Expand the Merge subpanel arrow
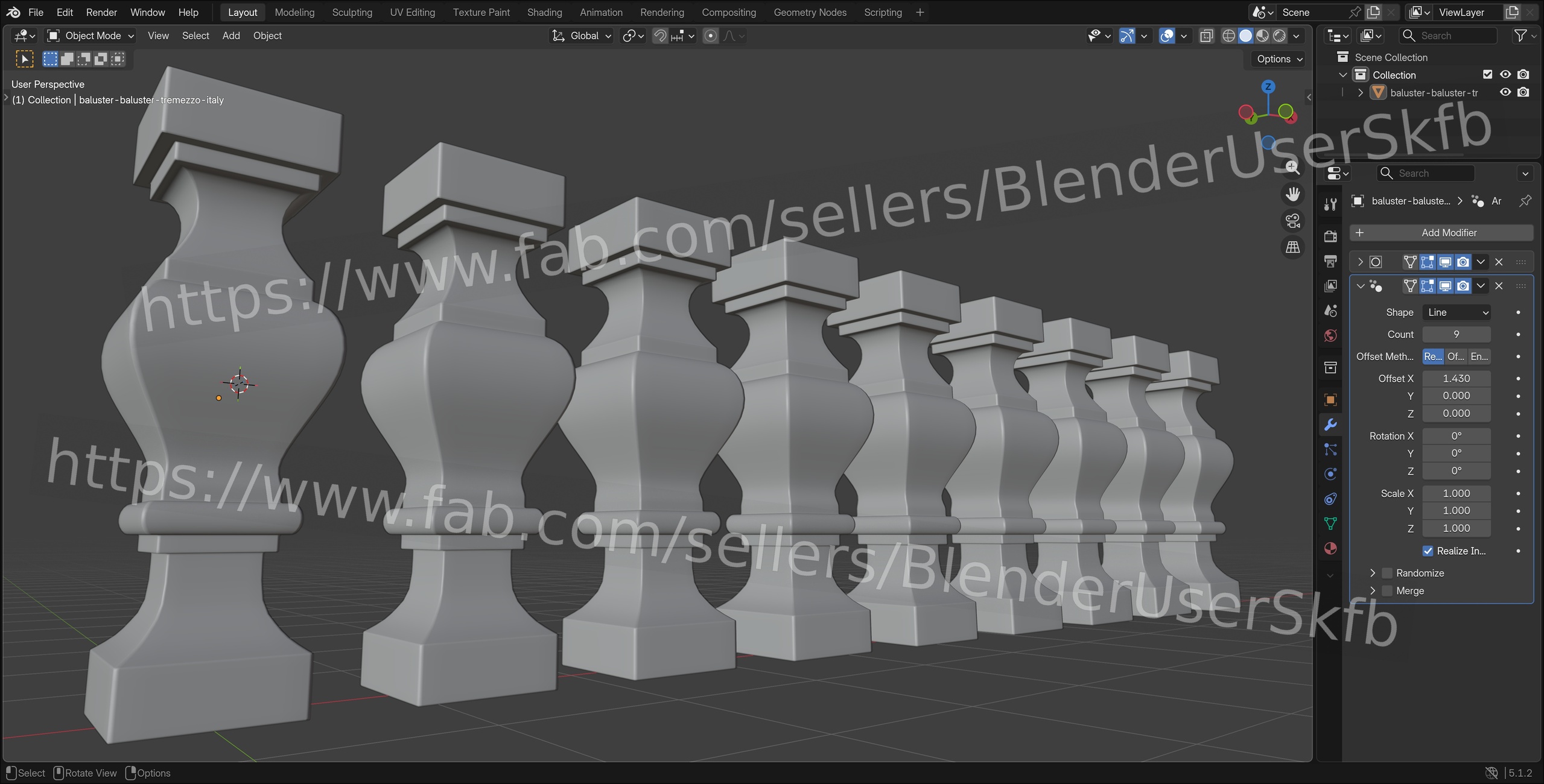 tap(1373, 591)
